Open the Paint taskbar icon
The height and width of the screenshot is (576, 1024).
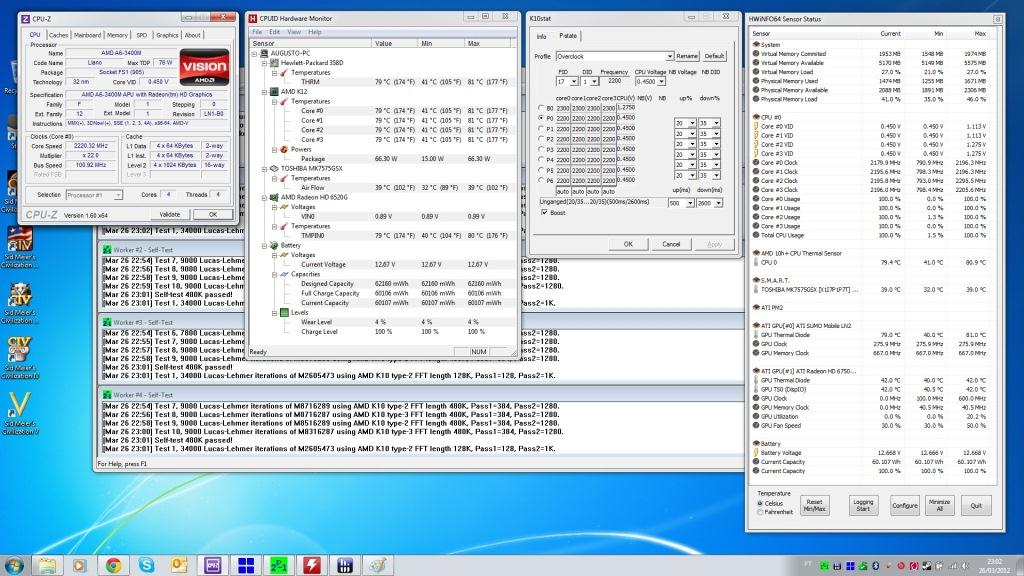point(378,565)
